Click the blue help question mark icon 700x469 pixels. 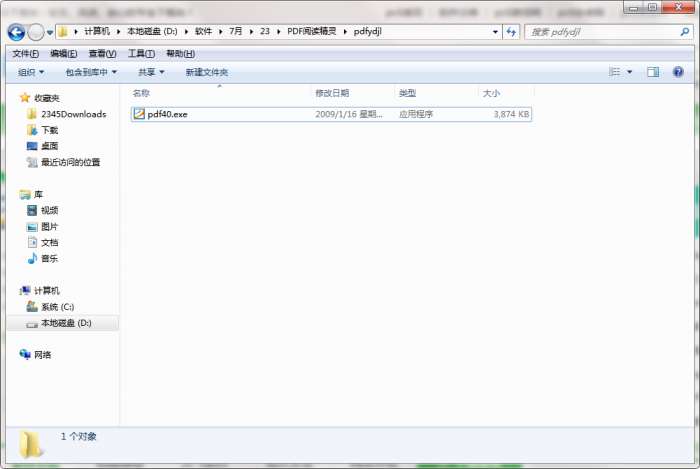pos(678,72)
